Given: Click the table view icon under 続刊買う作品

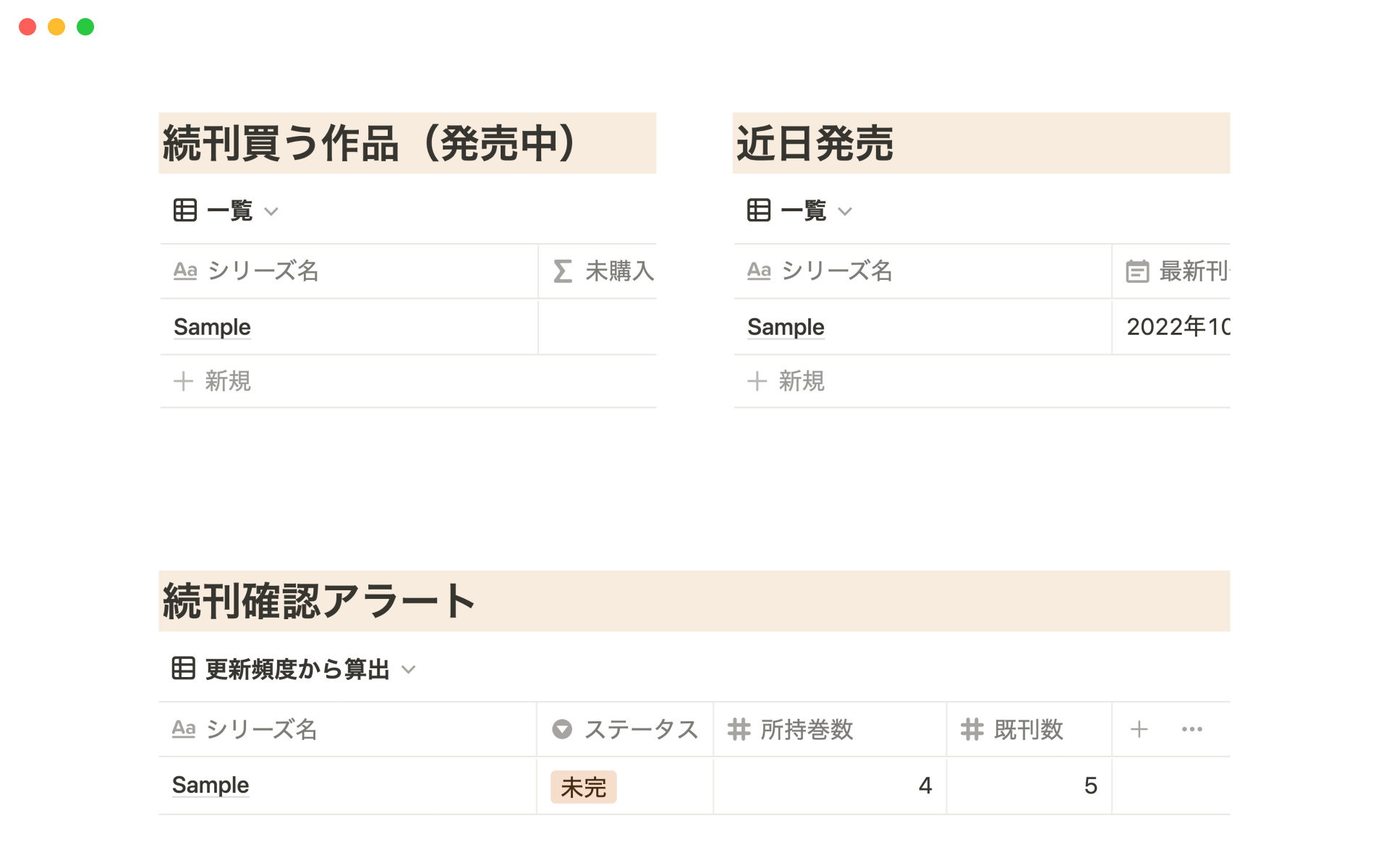Looking at the screenshot, I should [185, 210].
